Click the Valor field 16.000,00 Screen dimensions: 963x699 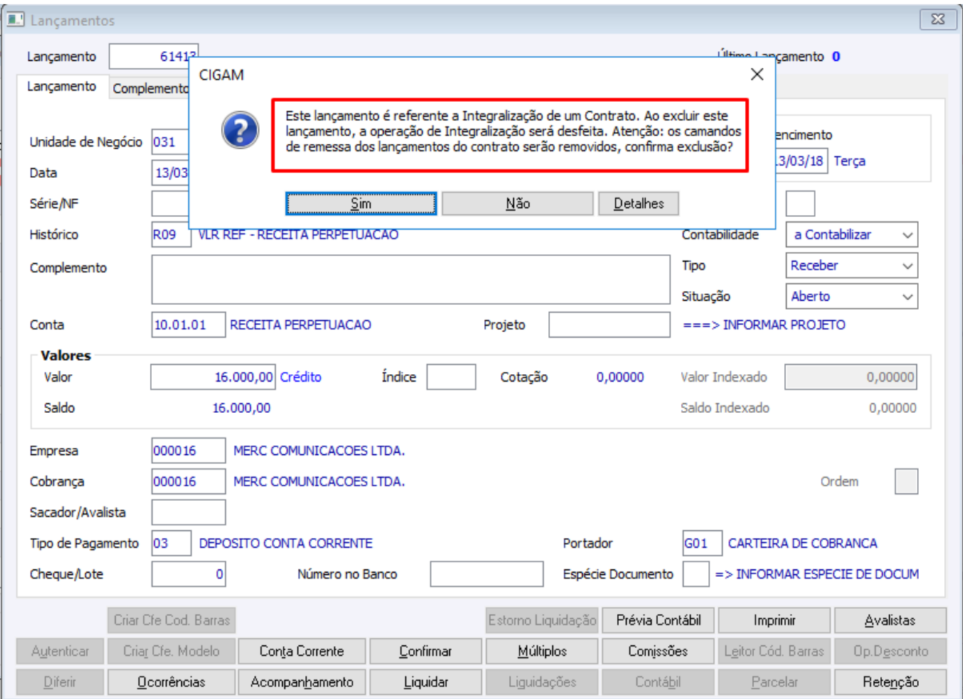tap(212, 377)
